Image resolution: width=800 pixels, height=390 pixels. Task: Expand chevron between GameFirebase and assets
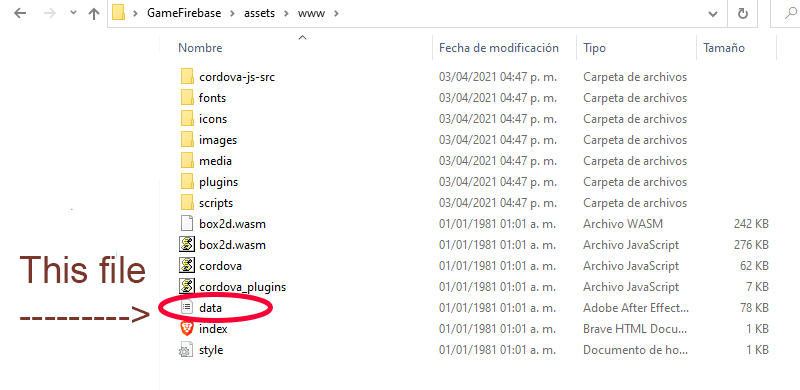click(x=233, y=14)
